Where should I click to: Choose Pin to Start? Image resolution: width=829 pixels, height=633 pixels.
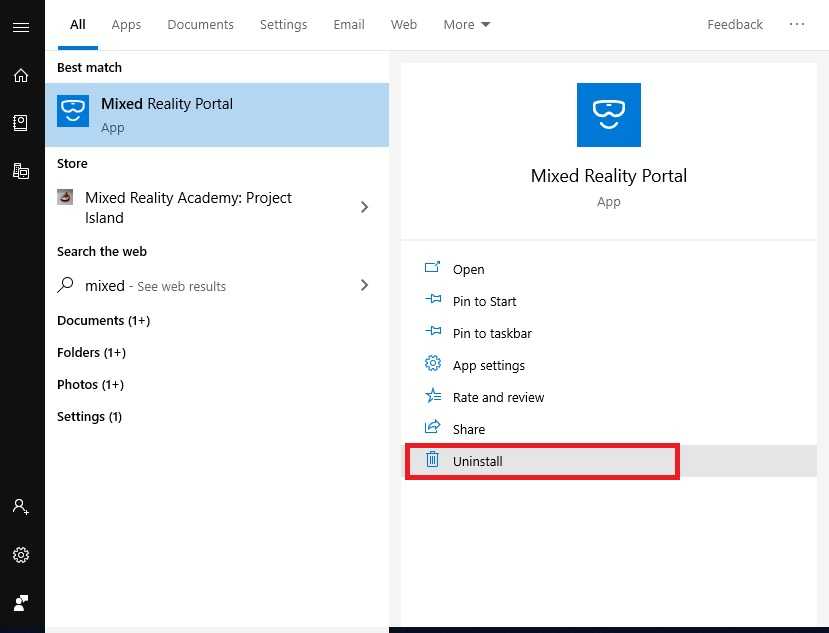(484, 301)
